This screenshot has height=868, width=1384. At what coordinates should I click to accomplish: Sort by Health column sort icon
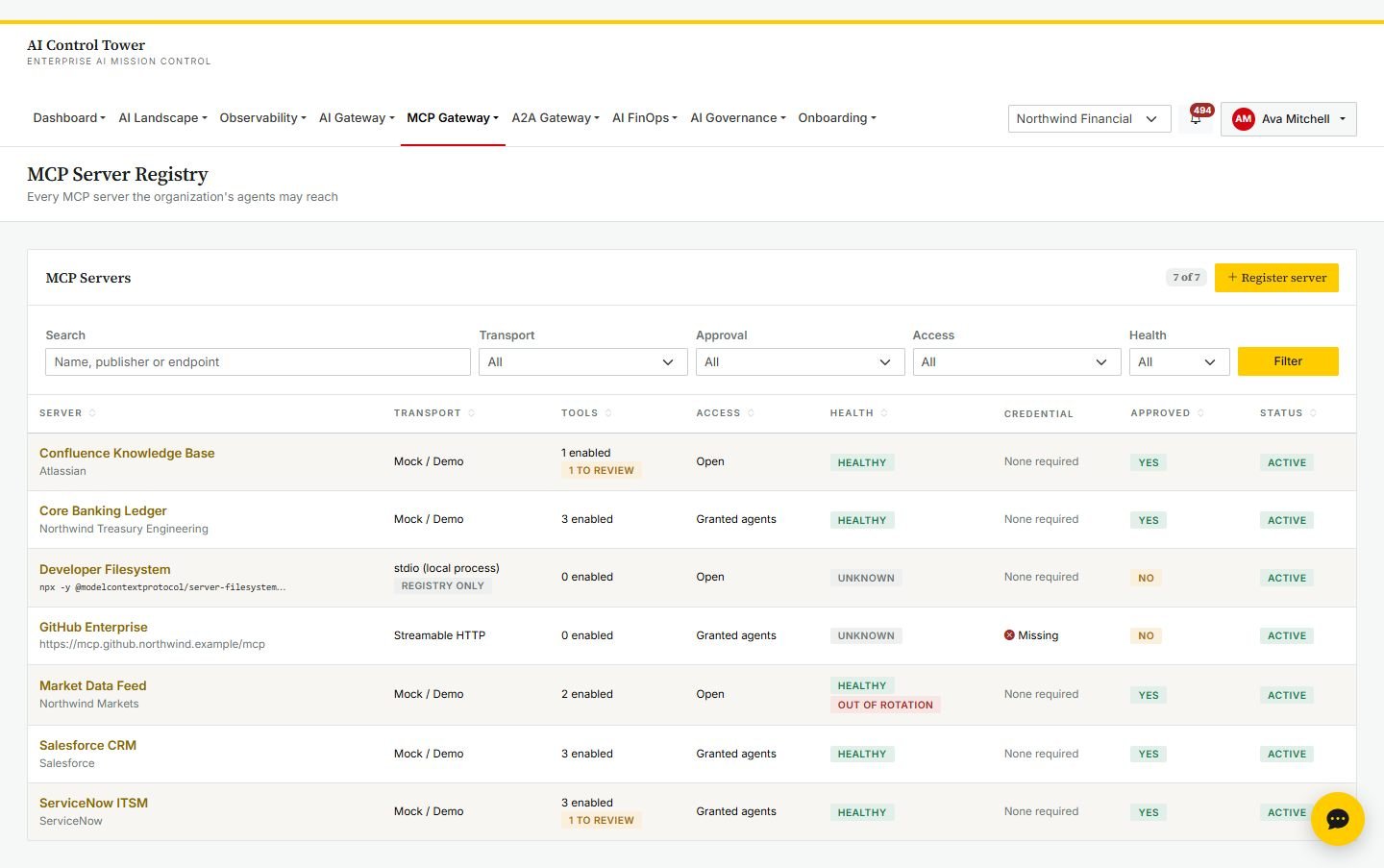(x=884, y=413)
